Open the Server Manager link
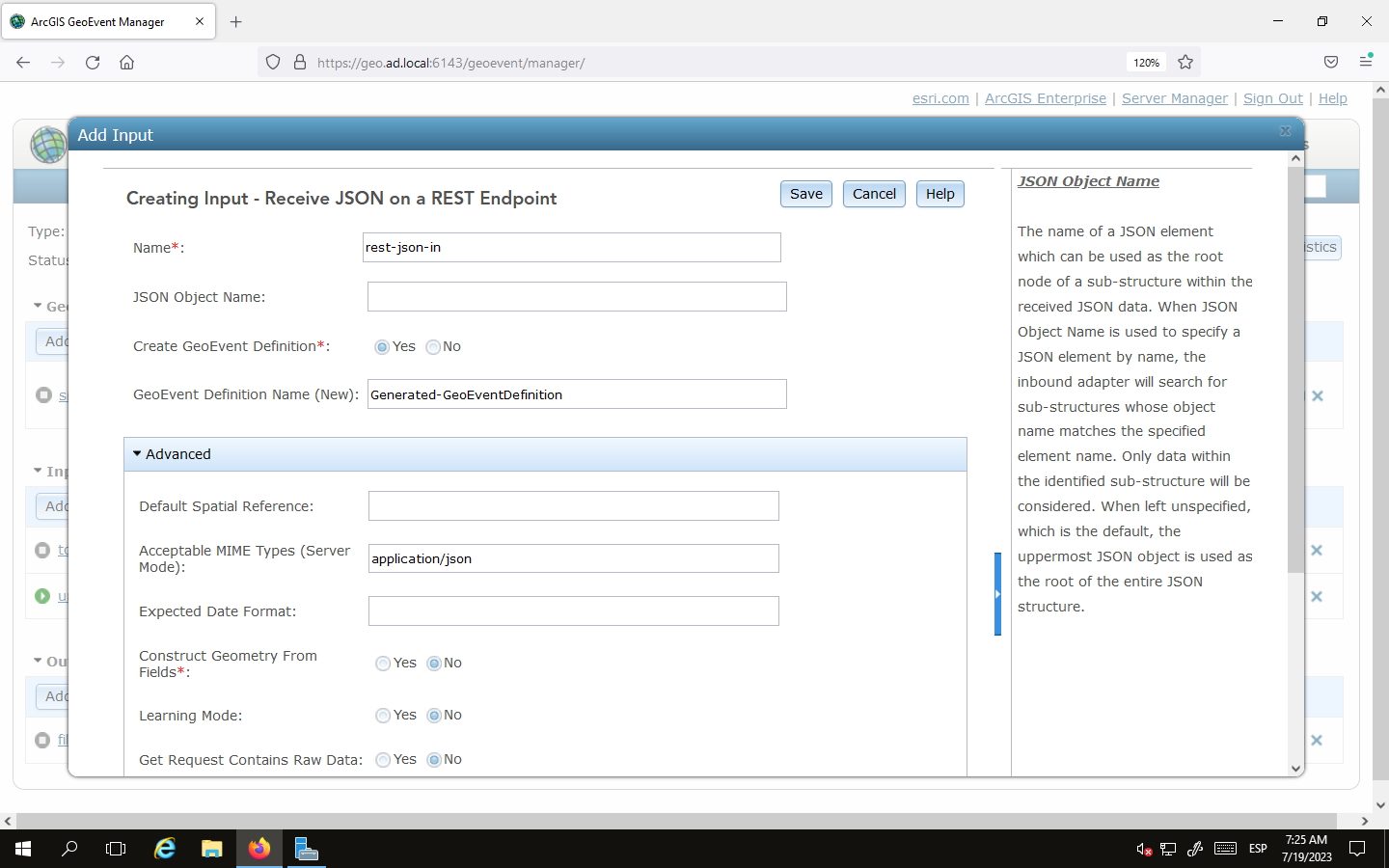This screenshot has height=868, width=1389. point(1174,97)
